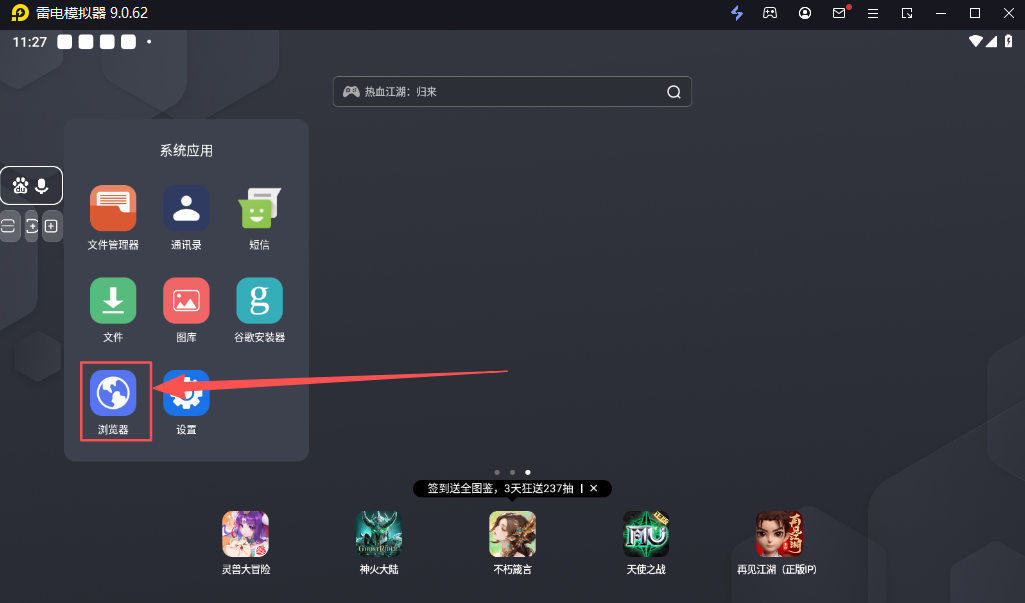Open the 浏览器 browser app
The height and width of the screenshot is (603, 1025).
113,393
